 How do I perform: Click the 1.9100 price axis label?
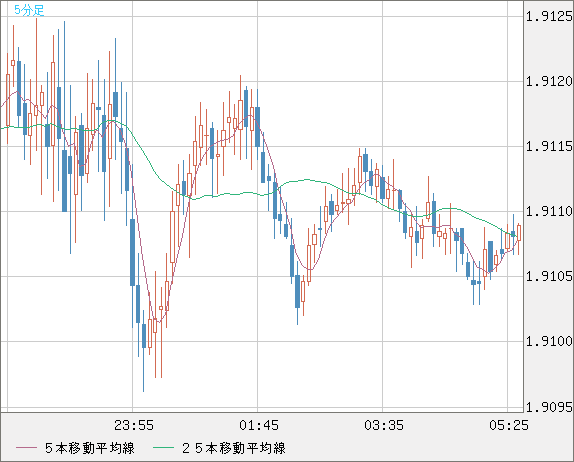click(549, 341)
